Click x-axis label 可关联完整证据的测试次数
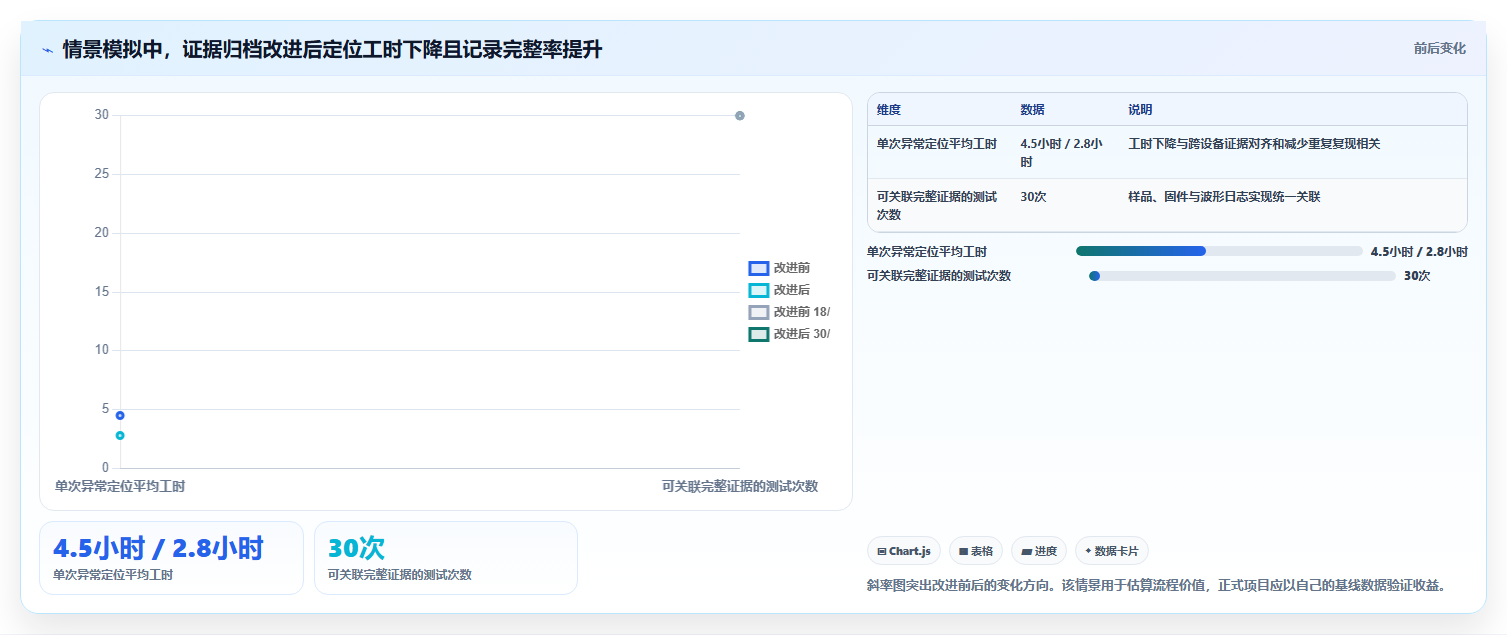 (740, 486)
